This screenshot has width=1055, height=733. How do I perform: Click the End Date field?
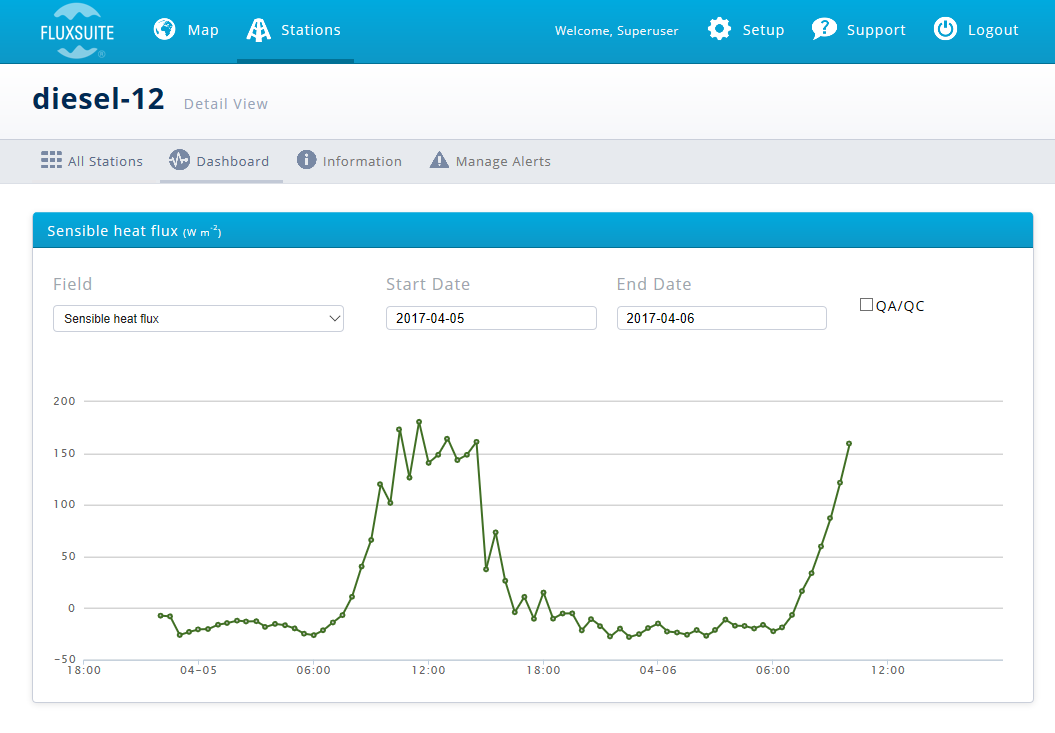click(x=721, y=318)
